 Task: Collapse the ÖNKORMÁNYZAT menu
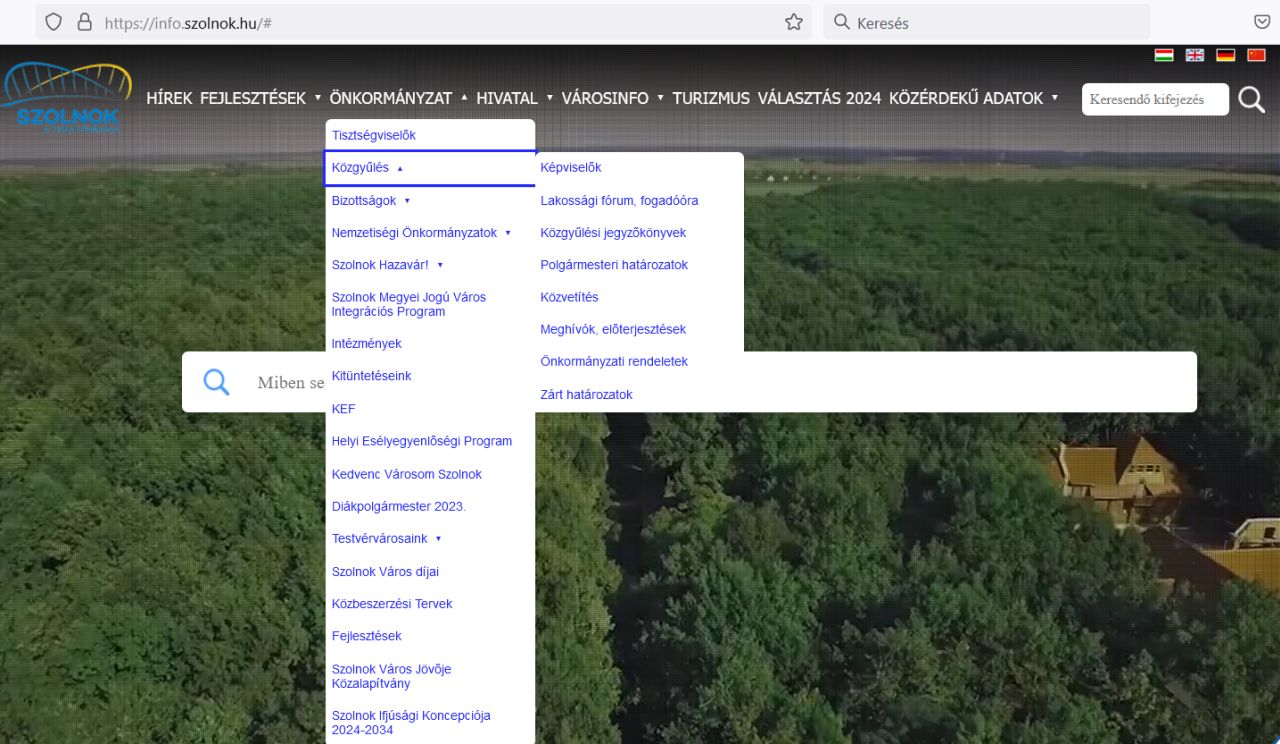click(398, 98)
